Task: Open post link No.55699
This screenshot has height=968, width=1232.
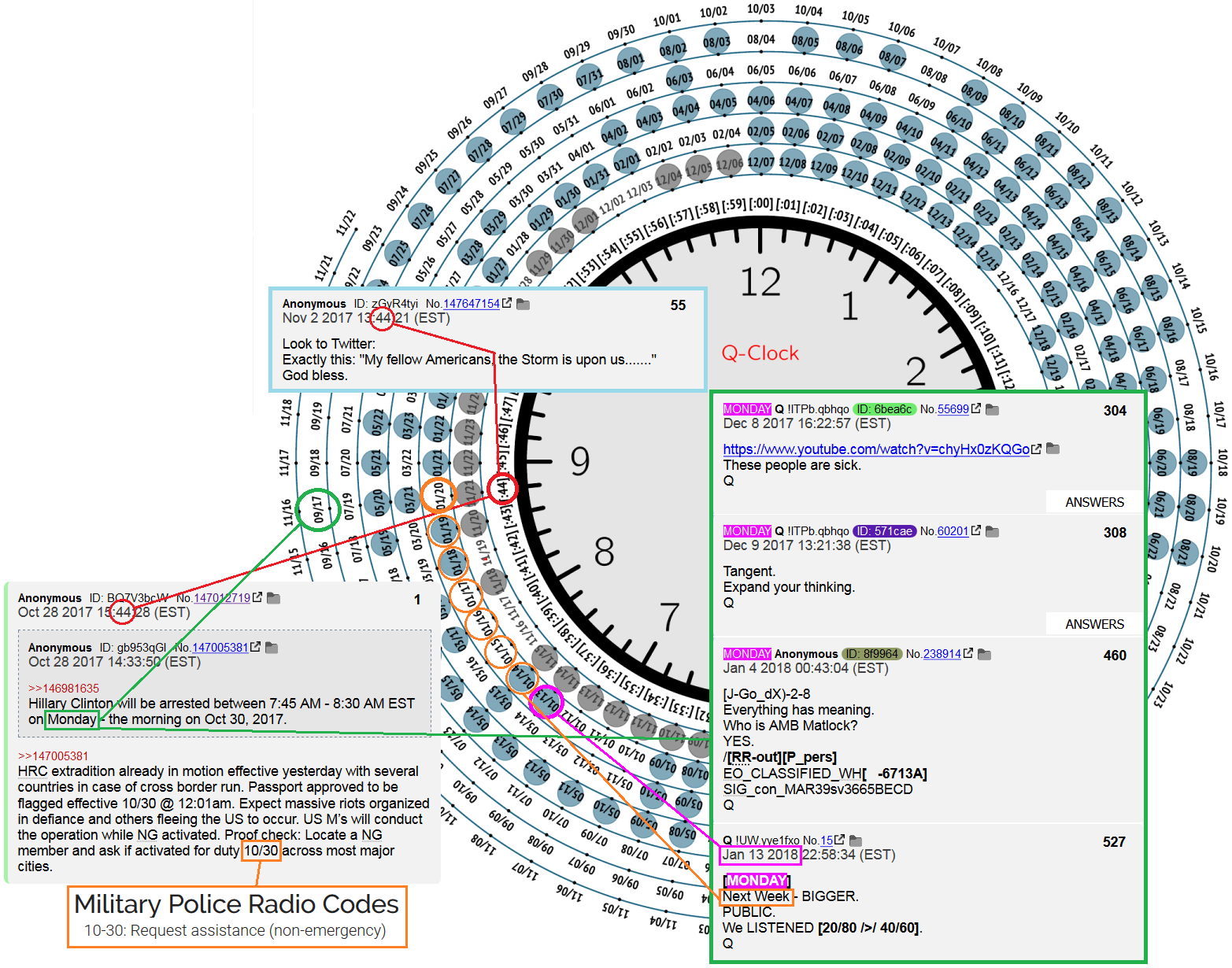Action: 953,409
